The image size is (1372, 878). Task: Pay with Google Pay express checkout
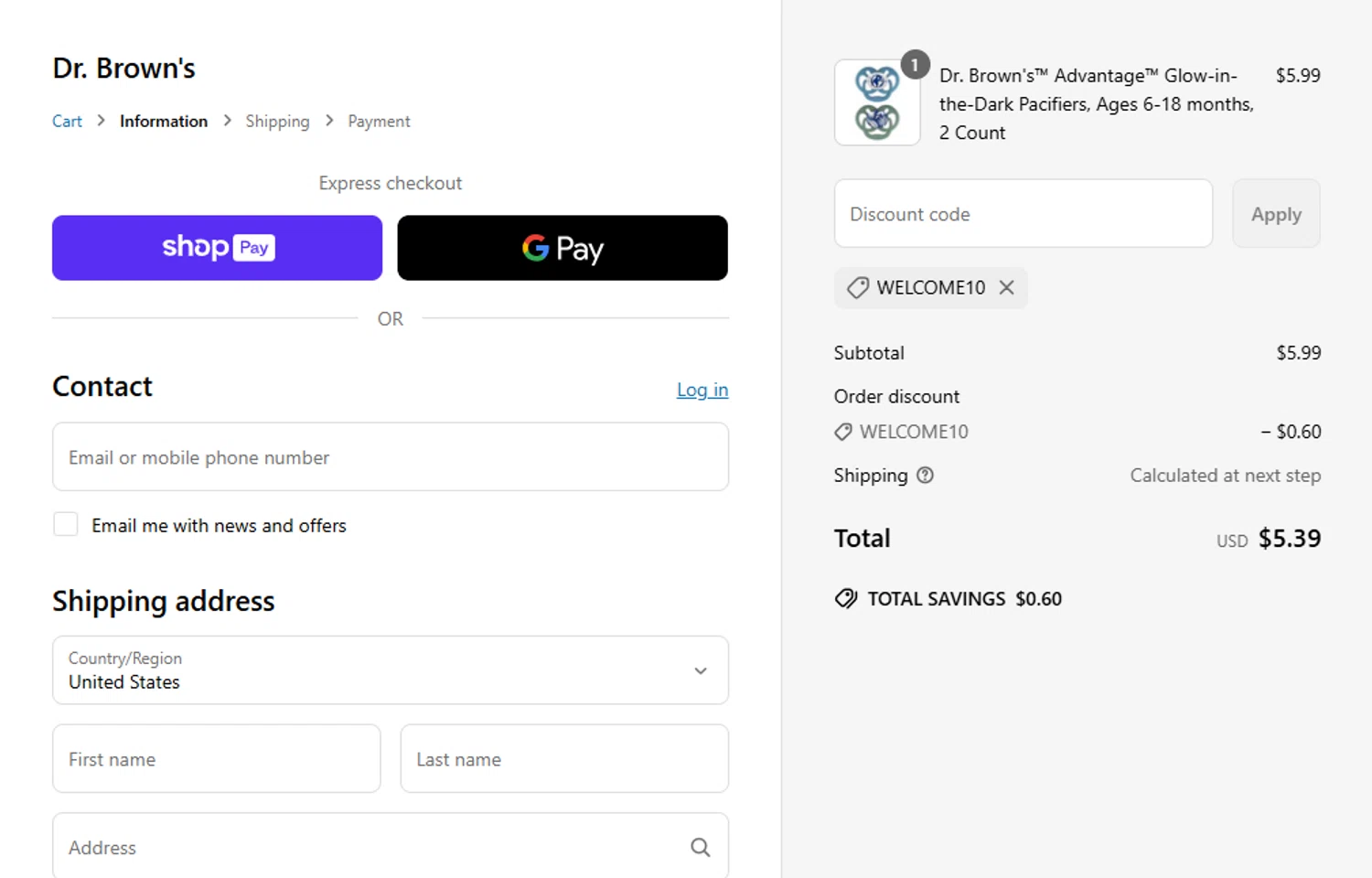click(563, 248)
